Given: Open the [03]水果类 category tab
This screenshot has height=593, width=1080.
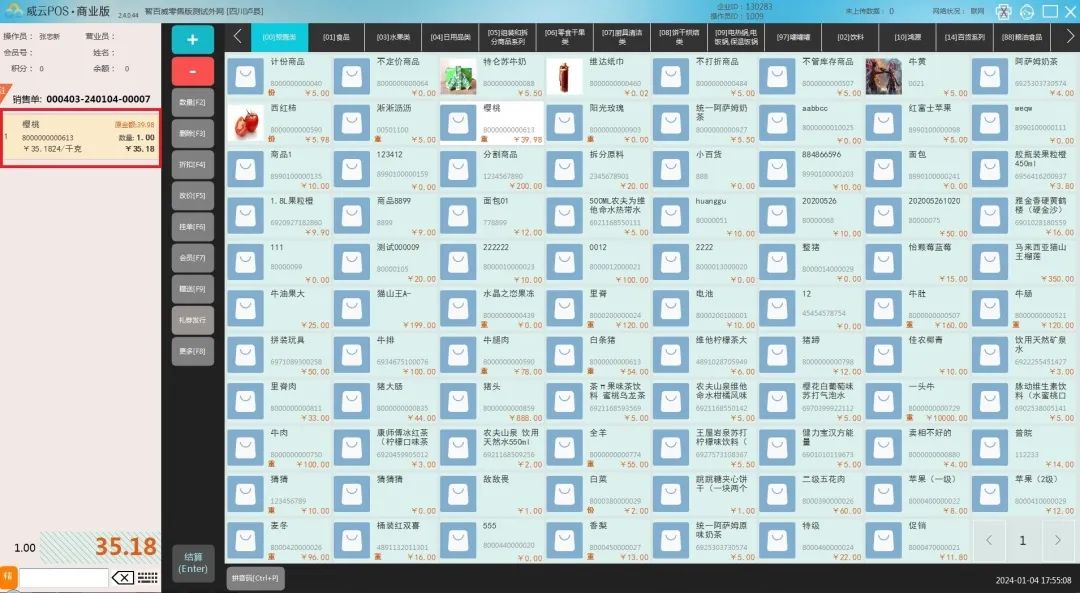Looking at the screenshot, I should coord(393,37).
